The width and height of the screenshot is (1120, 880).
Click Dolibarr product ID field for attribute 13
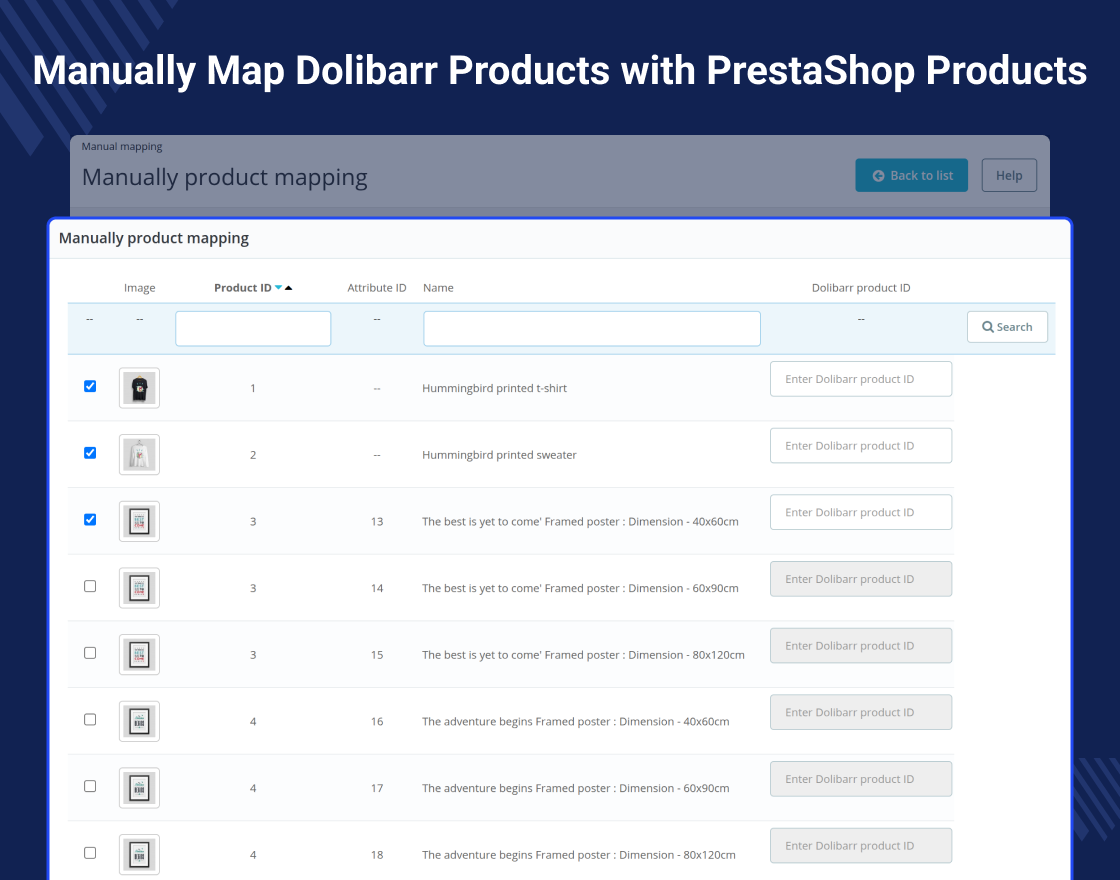[861, 512]
